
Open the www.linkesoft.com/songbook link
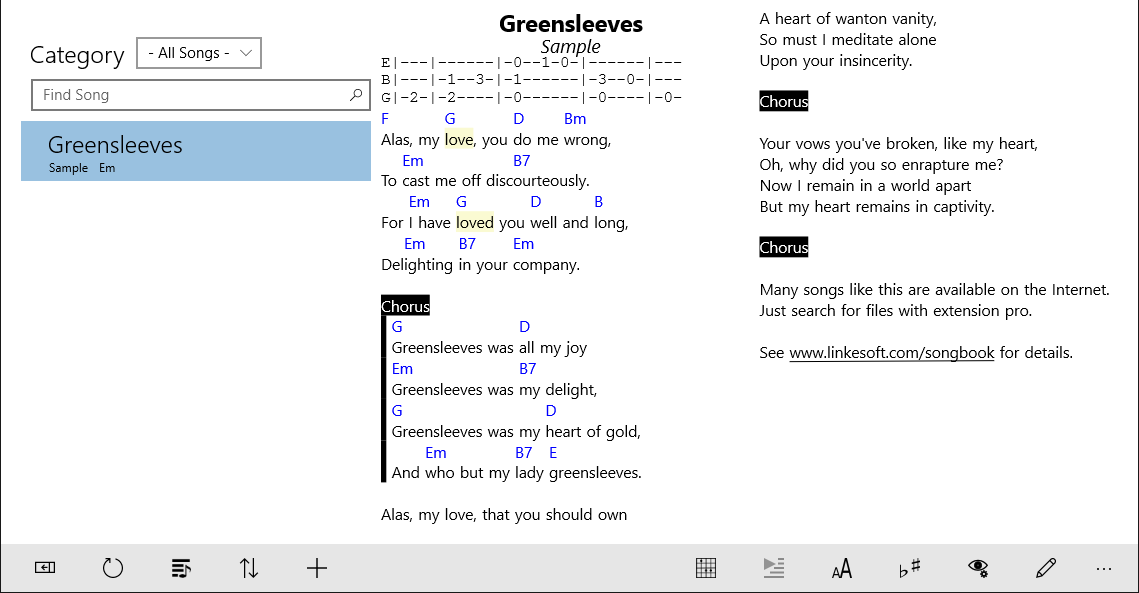point(891,352)
